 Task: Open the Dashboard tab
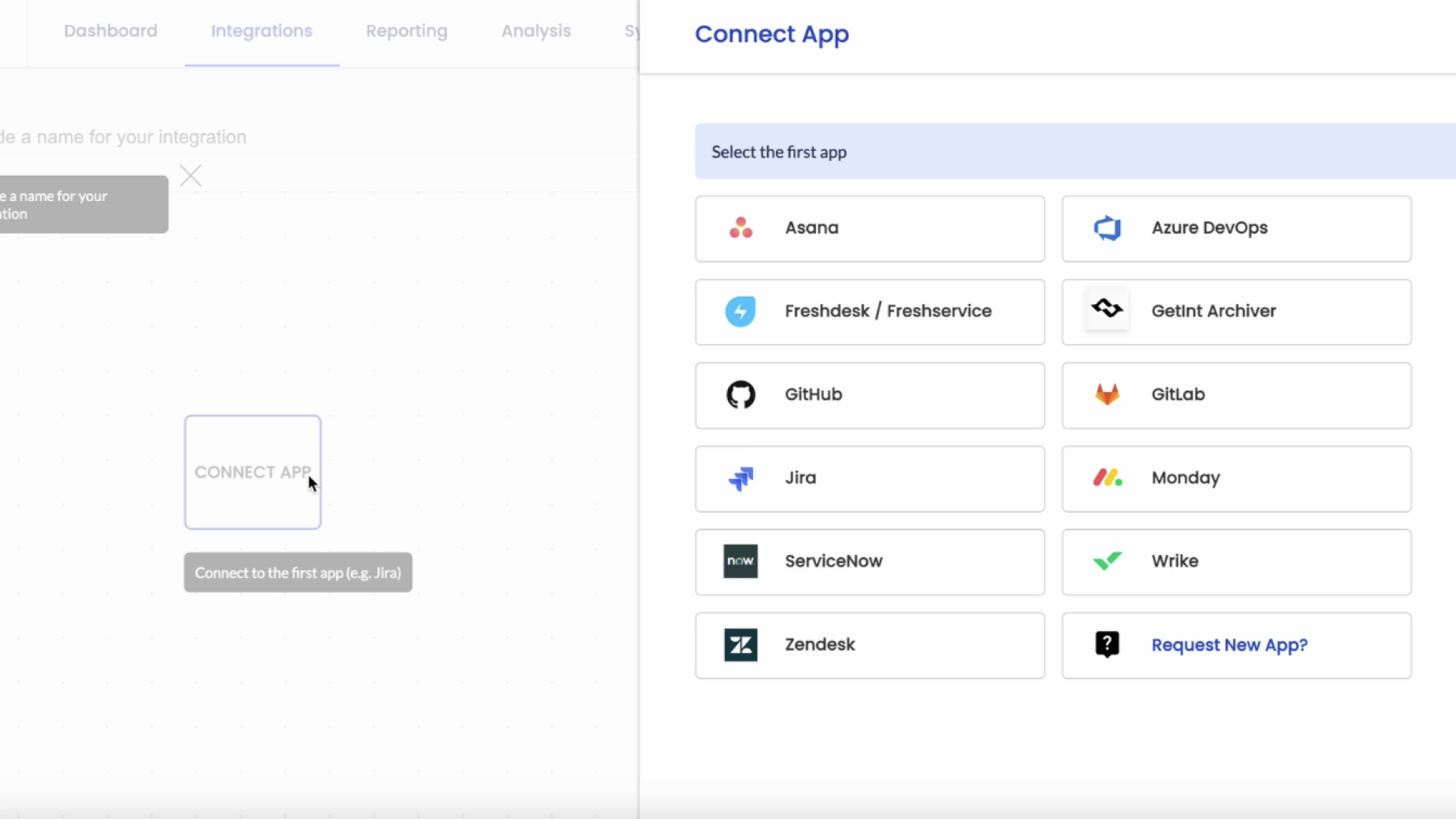111,31
